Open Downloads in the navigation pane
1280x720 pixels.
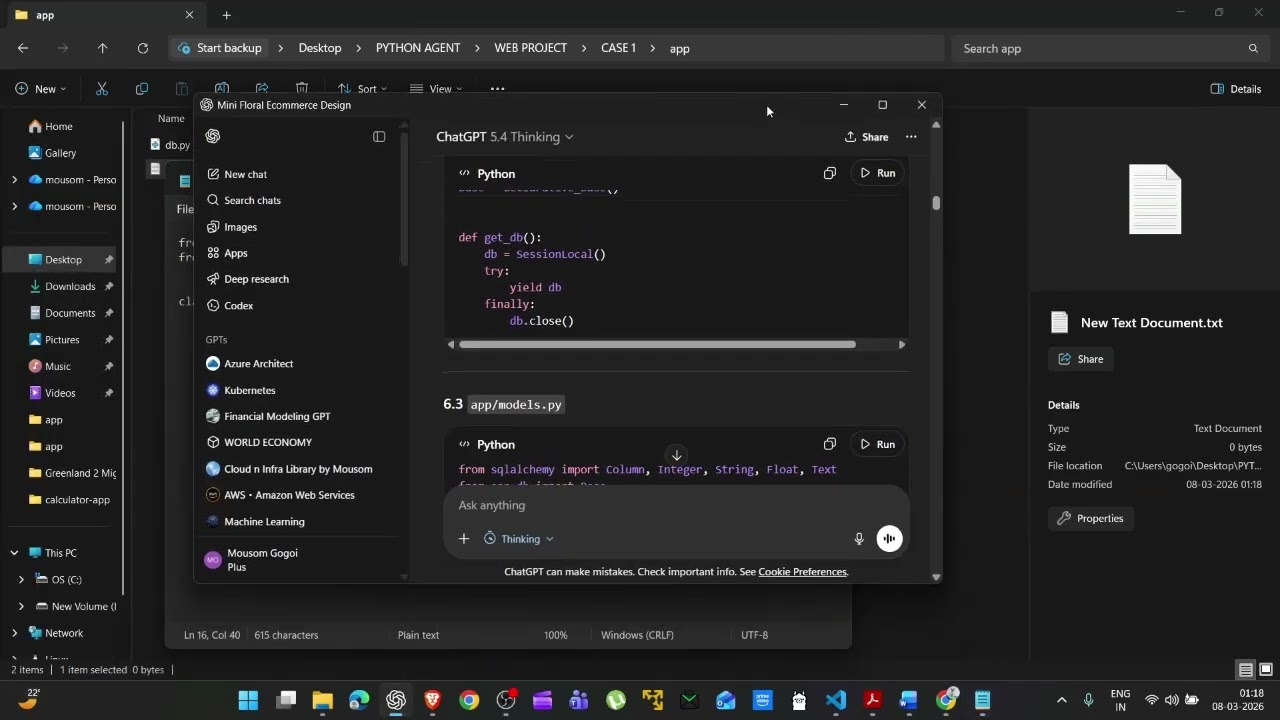point(68,286)
